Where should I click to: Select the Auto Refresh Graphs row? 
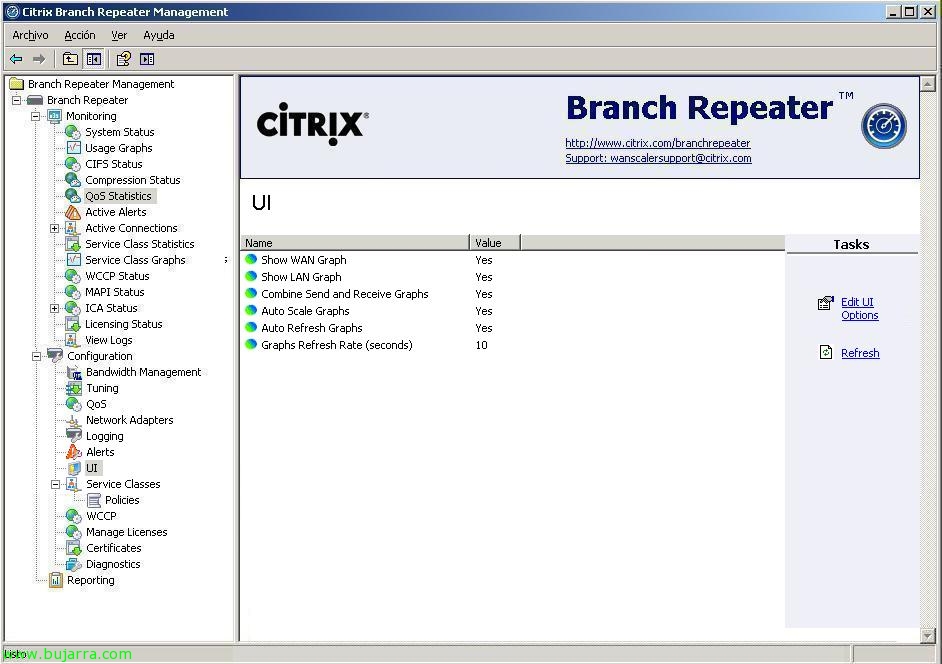click(x=512, y=328)
